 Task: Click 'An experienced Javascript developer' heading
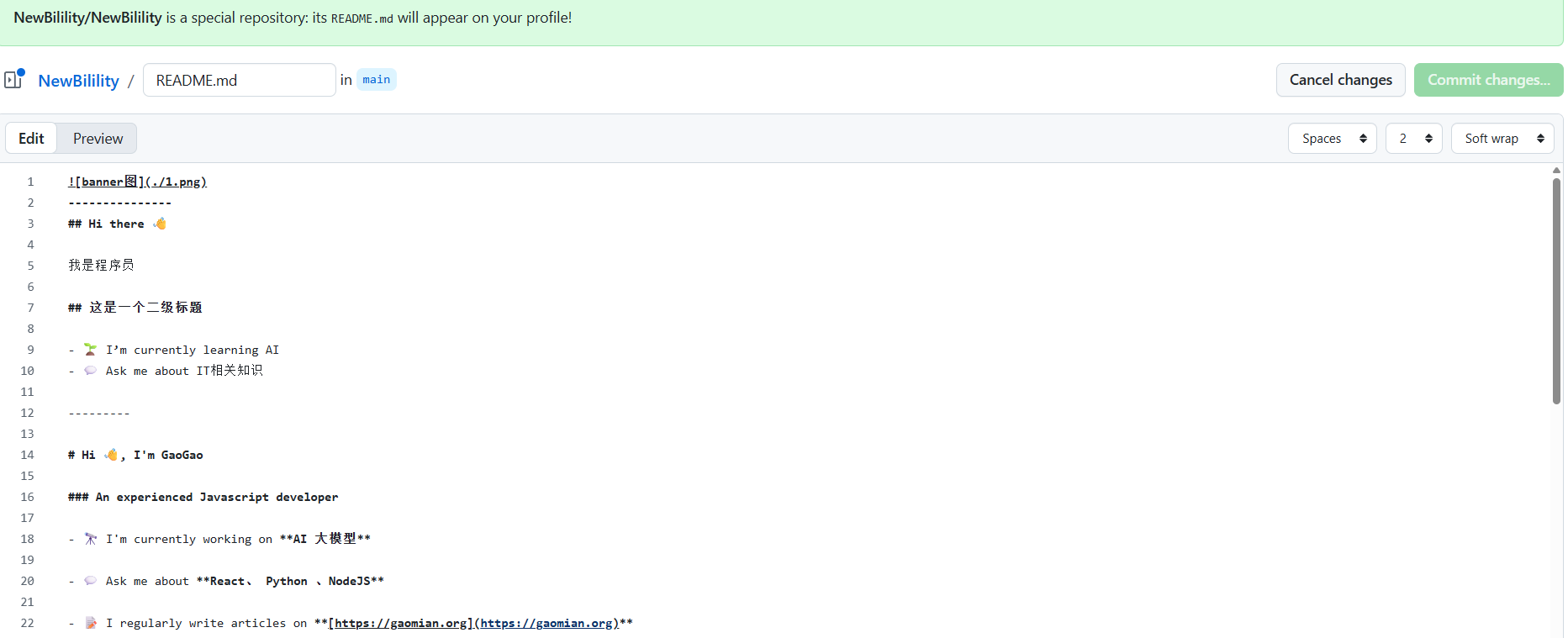coord(217,497)
